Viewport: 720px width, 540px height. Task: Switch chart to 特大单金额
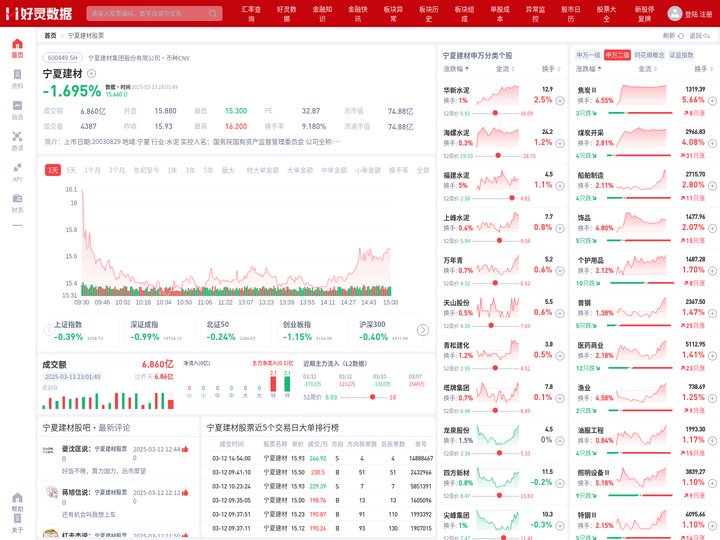[263, 170]
